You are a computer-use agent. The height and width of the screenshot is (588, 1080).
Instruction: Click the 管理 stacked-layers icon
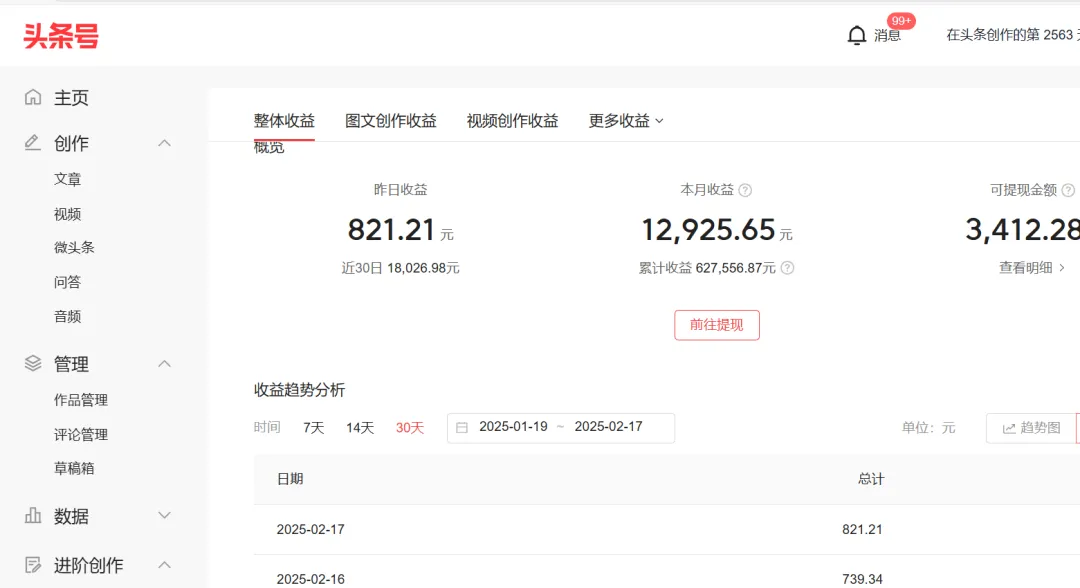(33, 364)
